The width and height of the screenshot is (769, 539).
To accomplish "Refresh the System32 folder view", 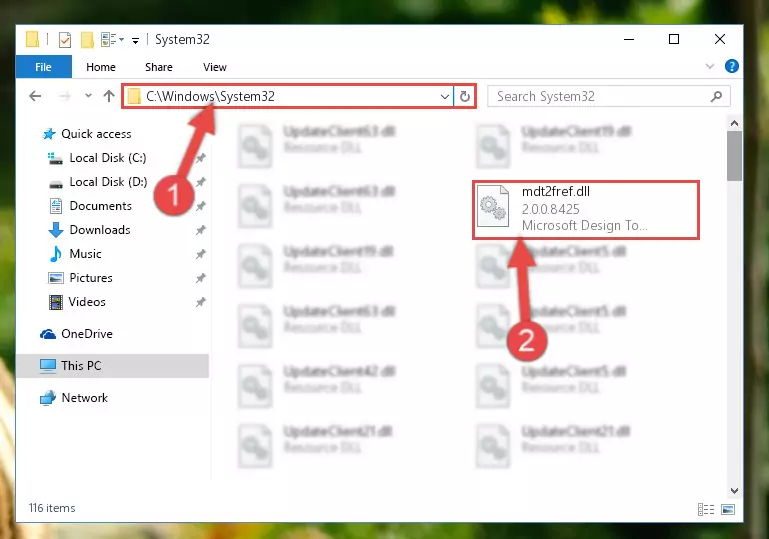I will click(x=464, y=97).
